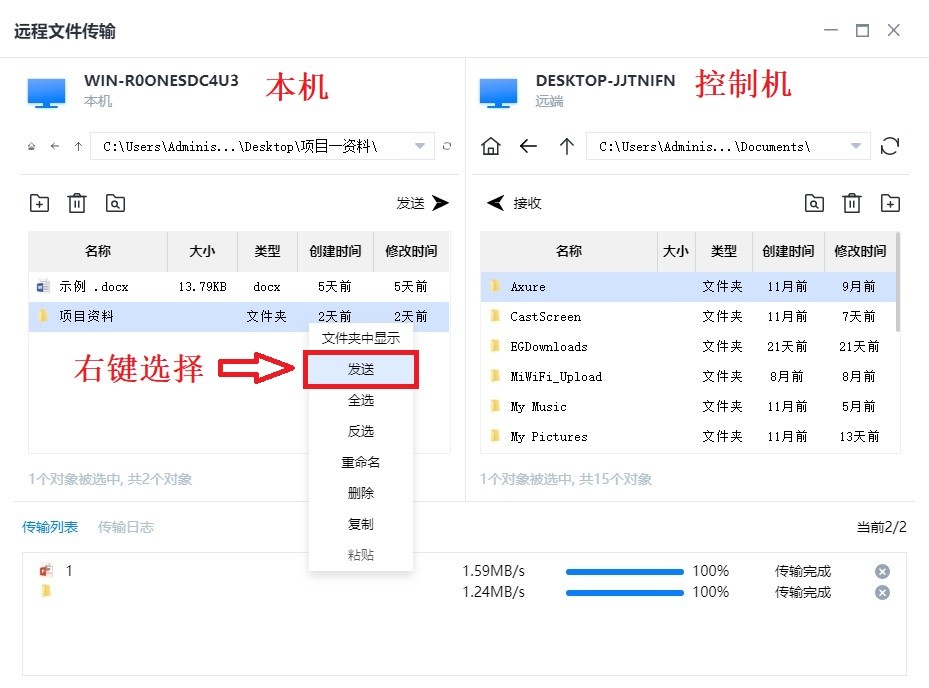This screenshot has height=688, width=929.
Task: Expand the remote path dropdown arrow
Action: point(856,146)
